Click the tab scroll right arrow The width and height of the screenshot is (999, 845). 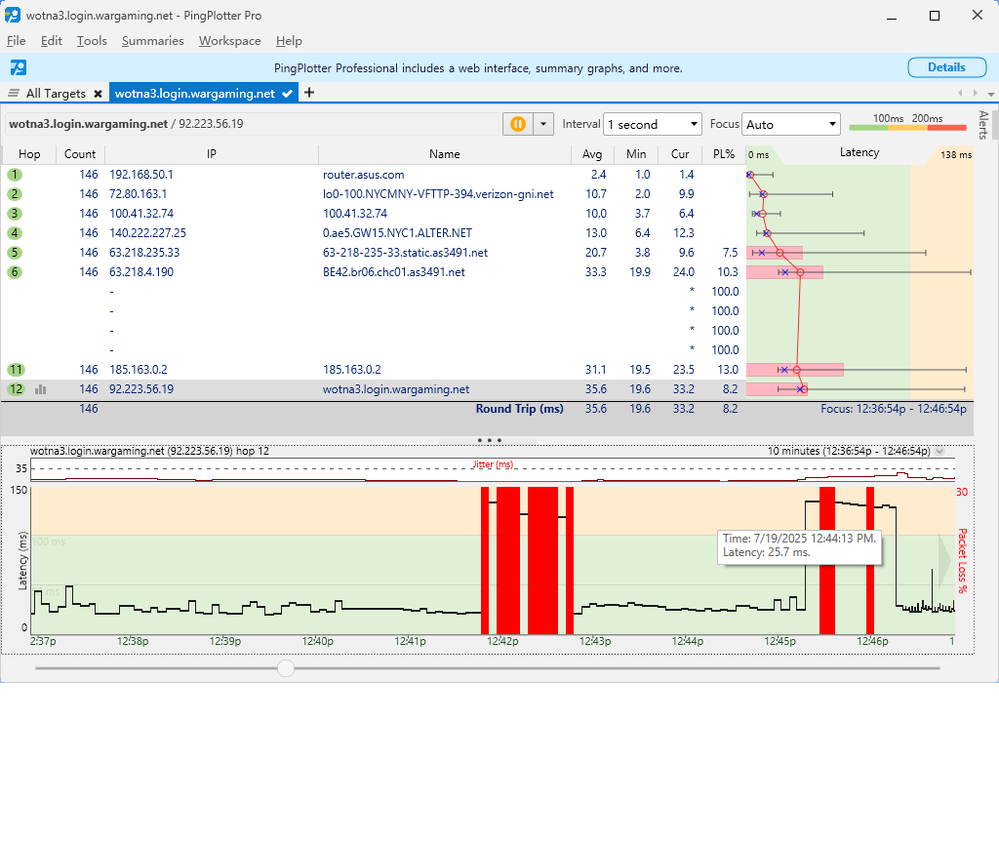coord(975,93)
